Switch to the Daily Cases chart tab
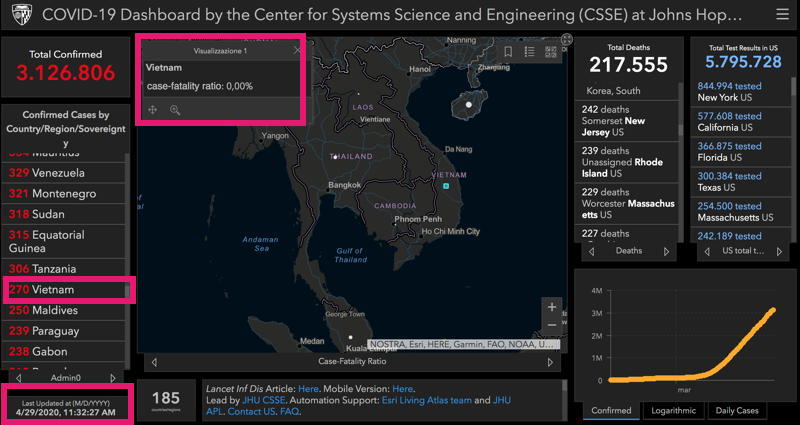 (737, 411)
